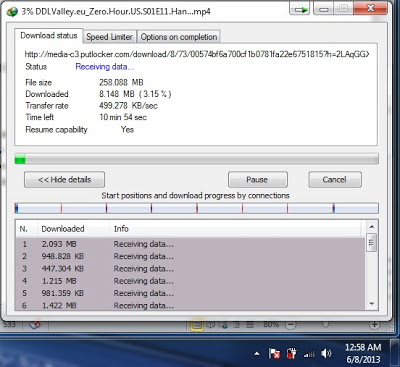Open Action Center flag tray icon
Image resolution: width=400 pixels, height=367 pixels.
coord(274,353)
